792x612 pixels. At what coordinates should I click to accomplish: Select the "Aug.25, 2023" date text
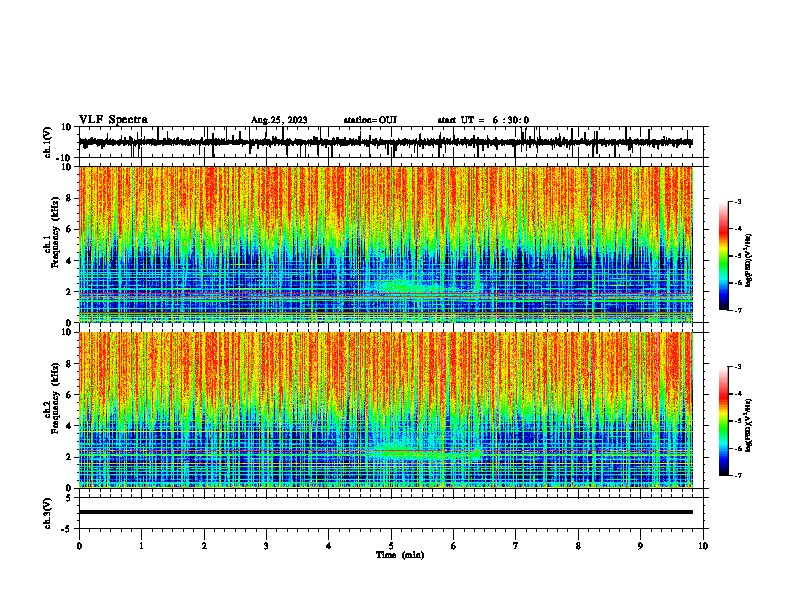coord(279,120)
